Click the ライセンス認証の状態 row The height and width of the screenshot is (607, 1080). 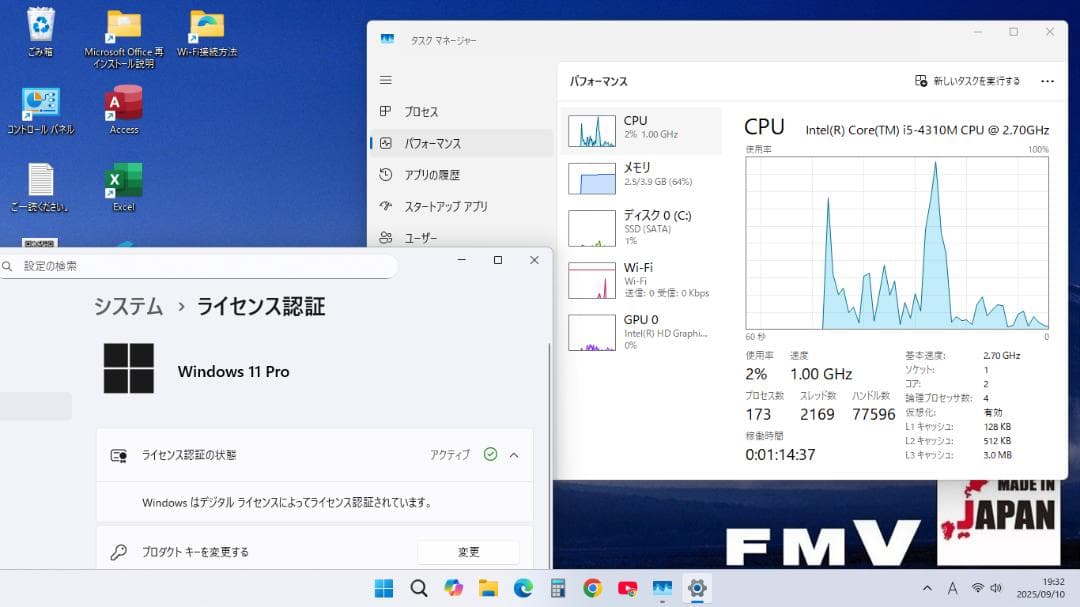315,455
